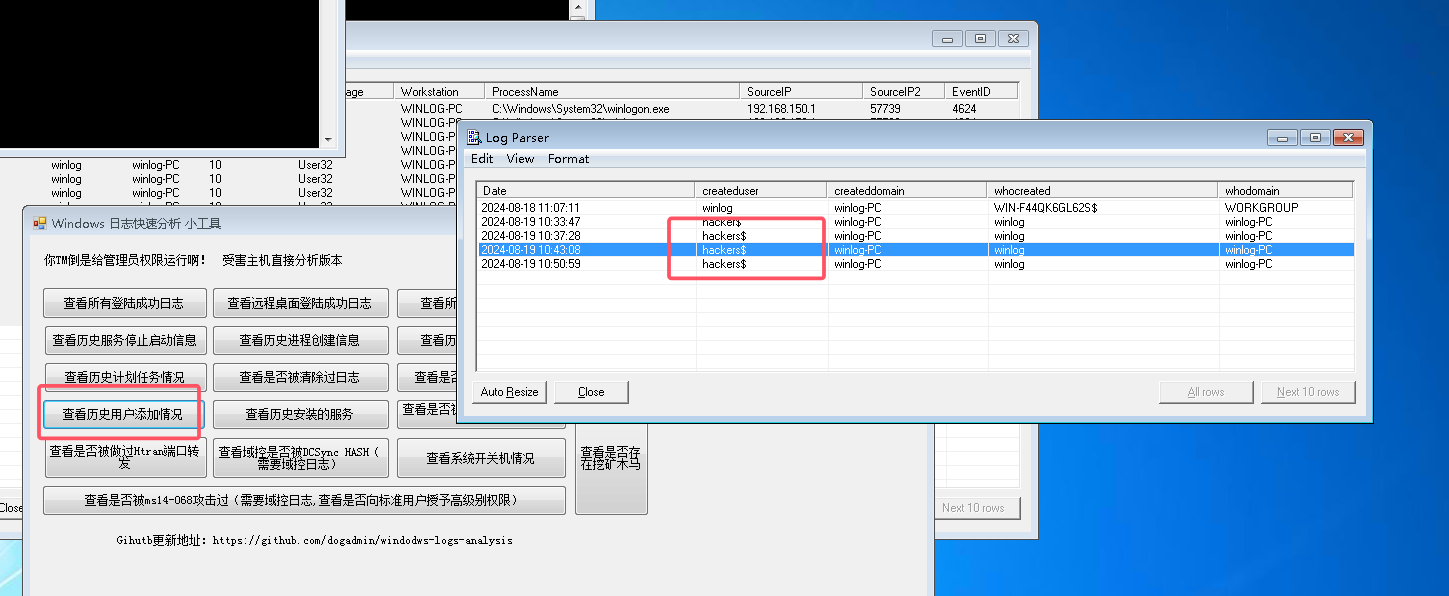Click 查看远程桌面登陆成功日志 button
The height and width of the screenshot is (596, 1449).
(x=299, y=303)
